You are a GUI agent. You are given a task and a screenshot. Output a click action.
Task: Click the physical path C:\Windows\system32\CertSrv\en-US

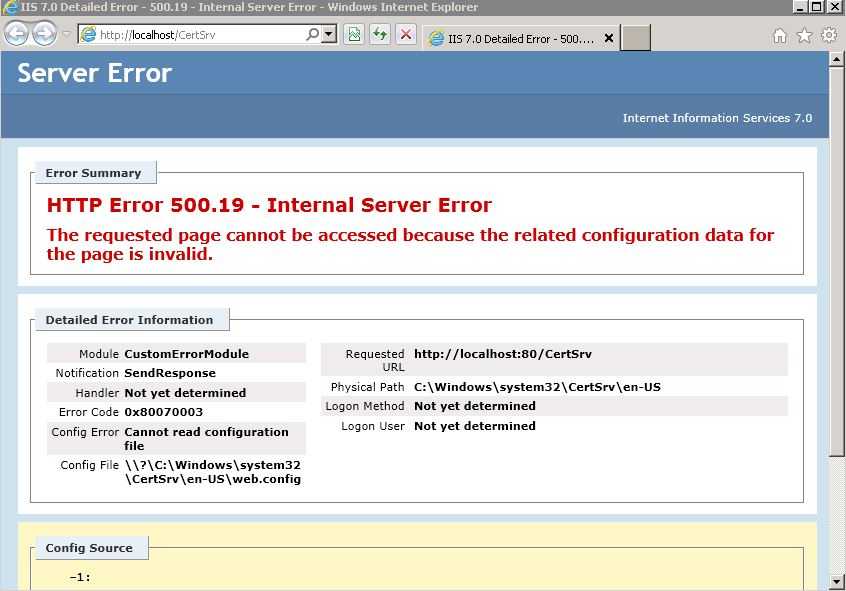click(x=537, y=387)
